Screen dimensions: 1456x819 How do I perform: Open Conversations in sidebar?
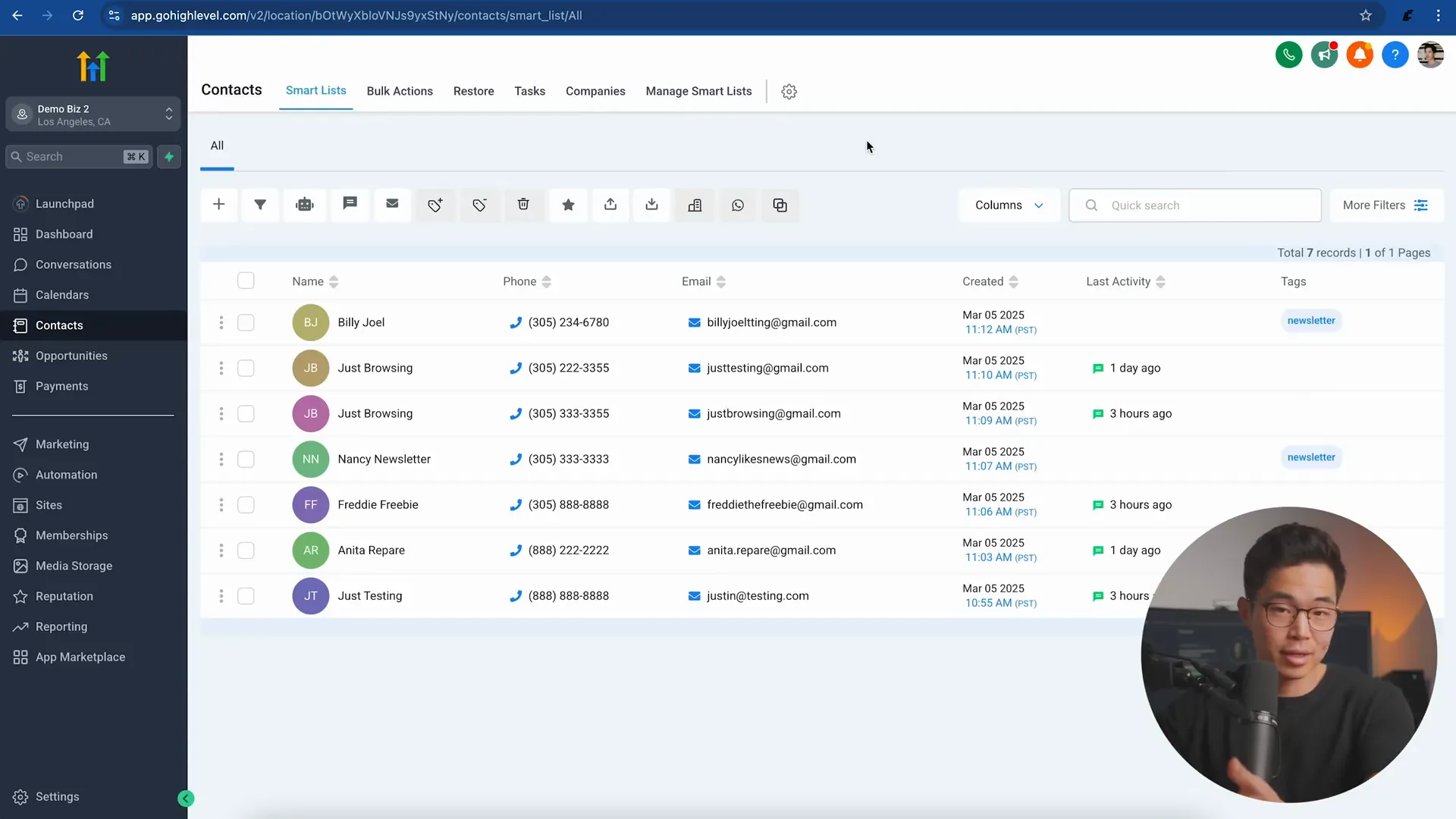(74, 265)
